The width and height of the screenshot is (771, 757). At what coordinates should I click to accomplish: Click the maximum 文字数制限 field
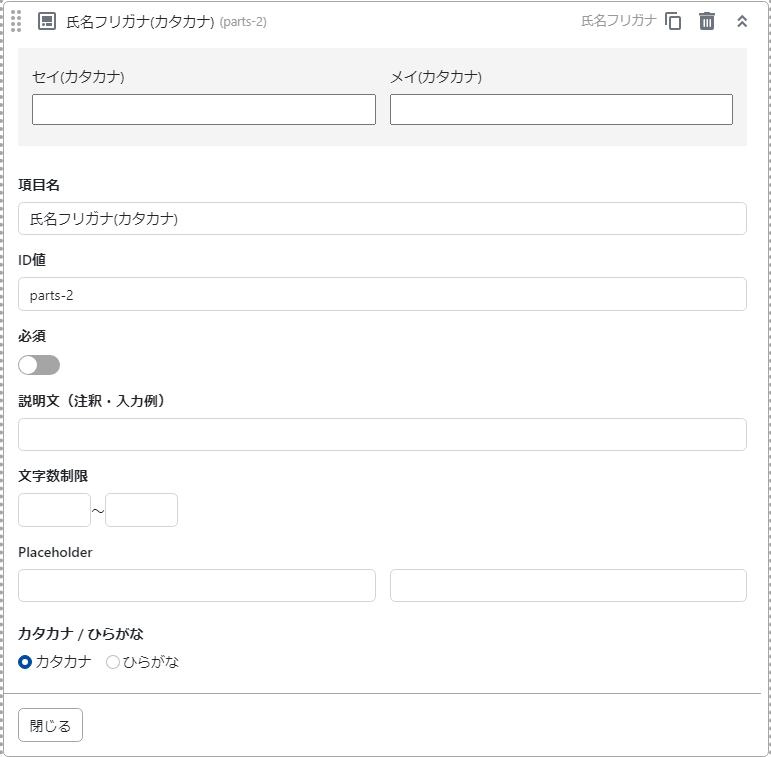(x=141, y=510)
